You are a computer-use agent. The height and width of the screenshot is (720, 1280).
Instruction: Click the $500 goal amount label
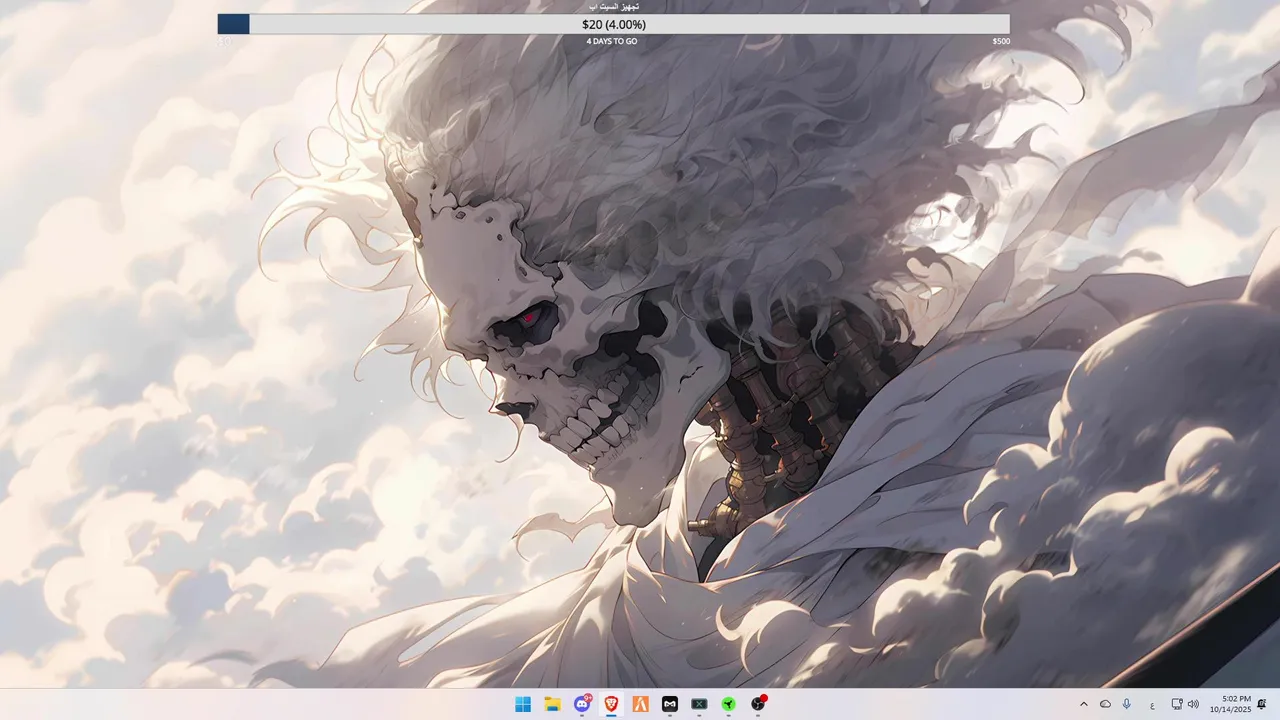1001,41
